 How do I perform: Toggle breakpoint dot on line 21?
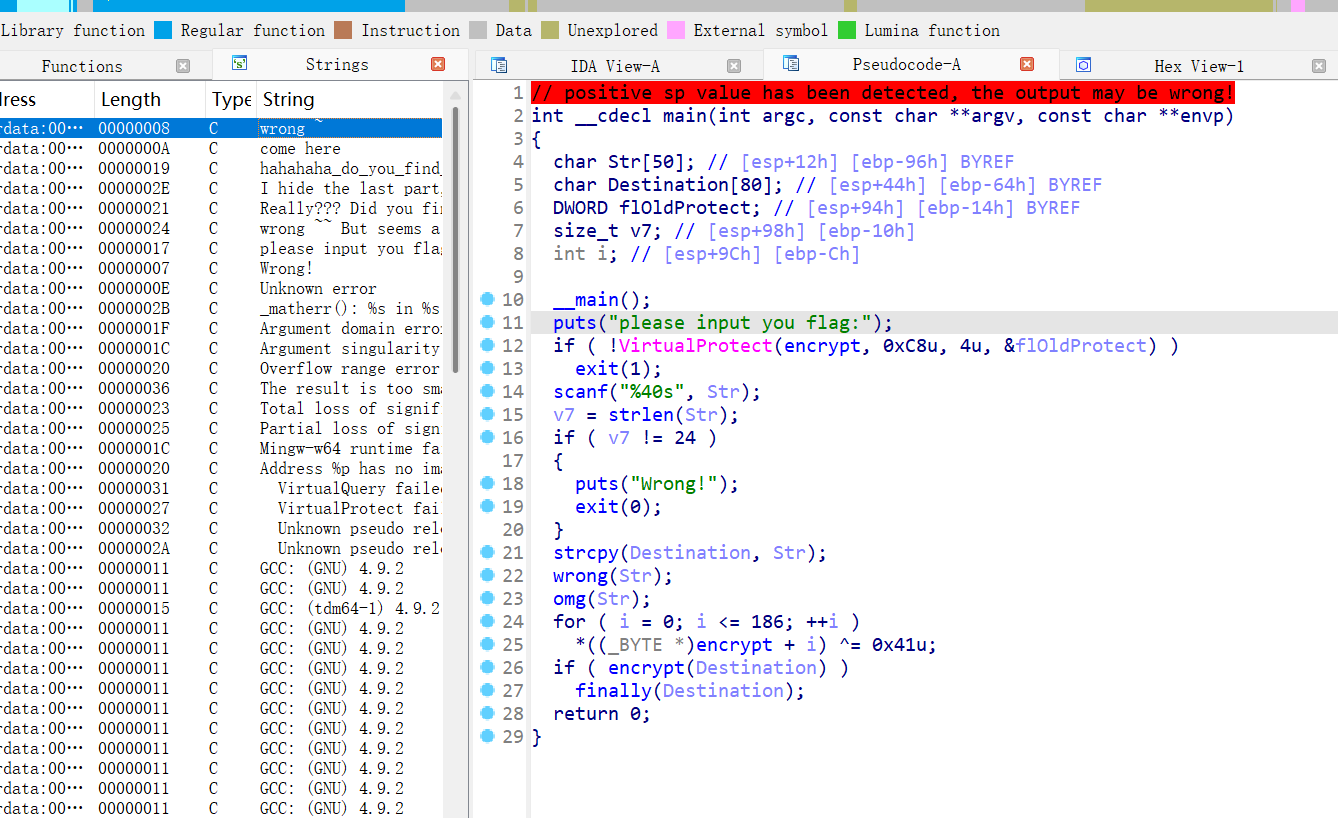pos(487,552)
